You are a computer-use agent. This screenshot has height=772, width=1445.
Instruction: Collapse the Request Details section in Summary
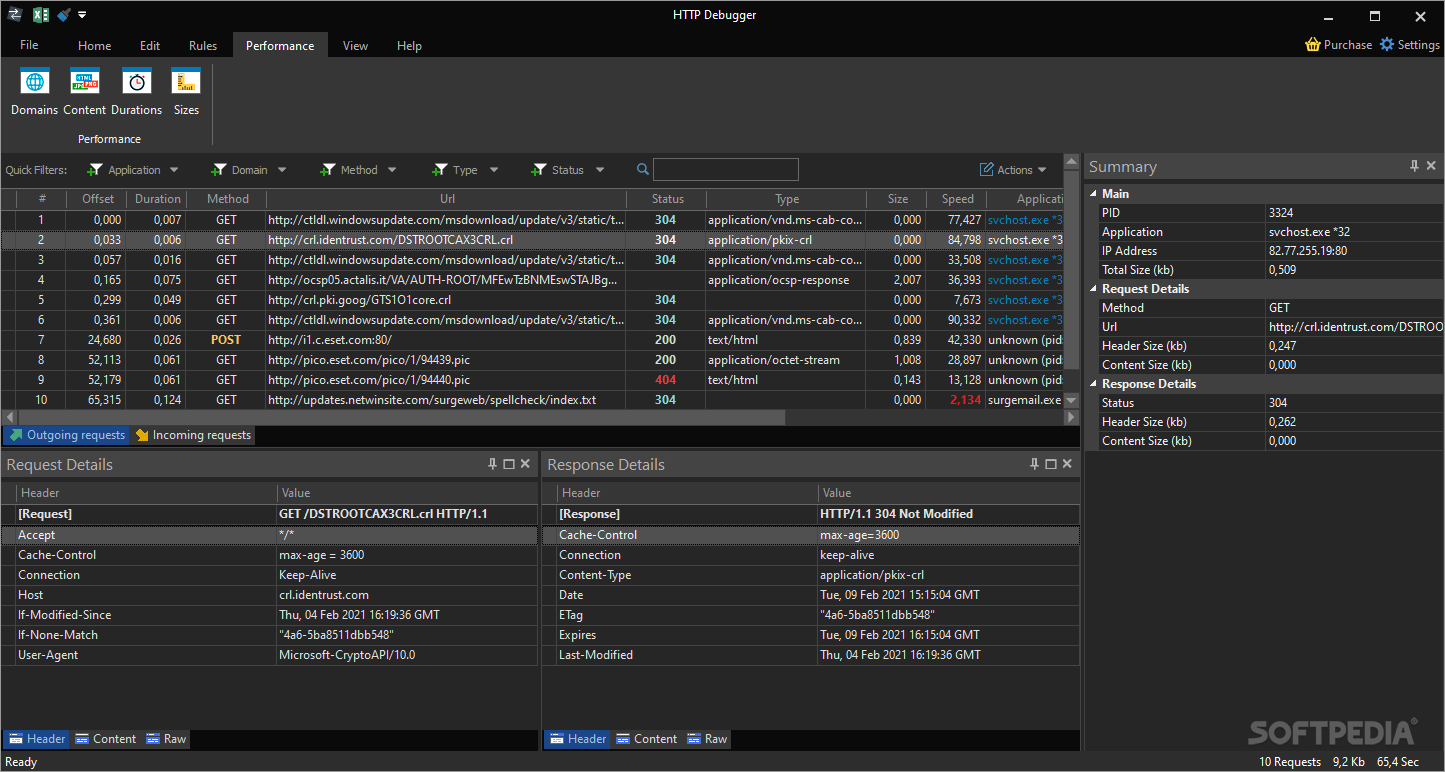pos(1094,289)
